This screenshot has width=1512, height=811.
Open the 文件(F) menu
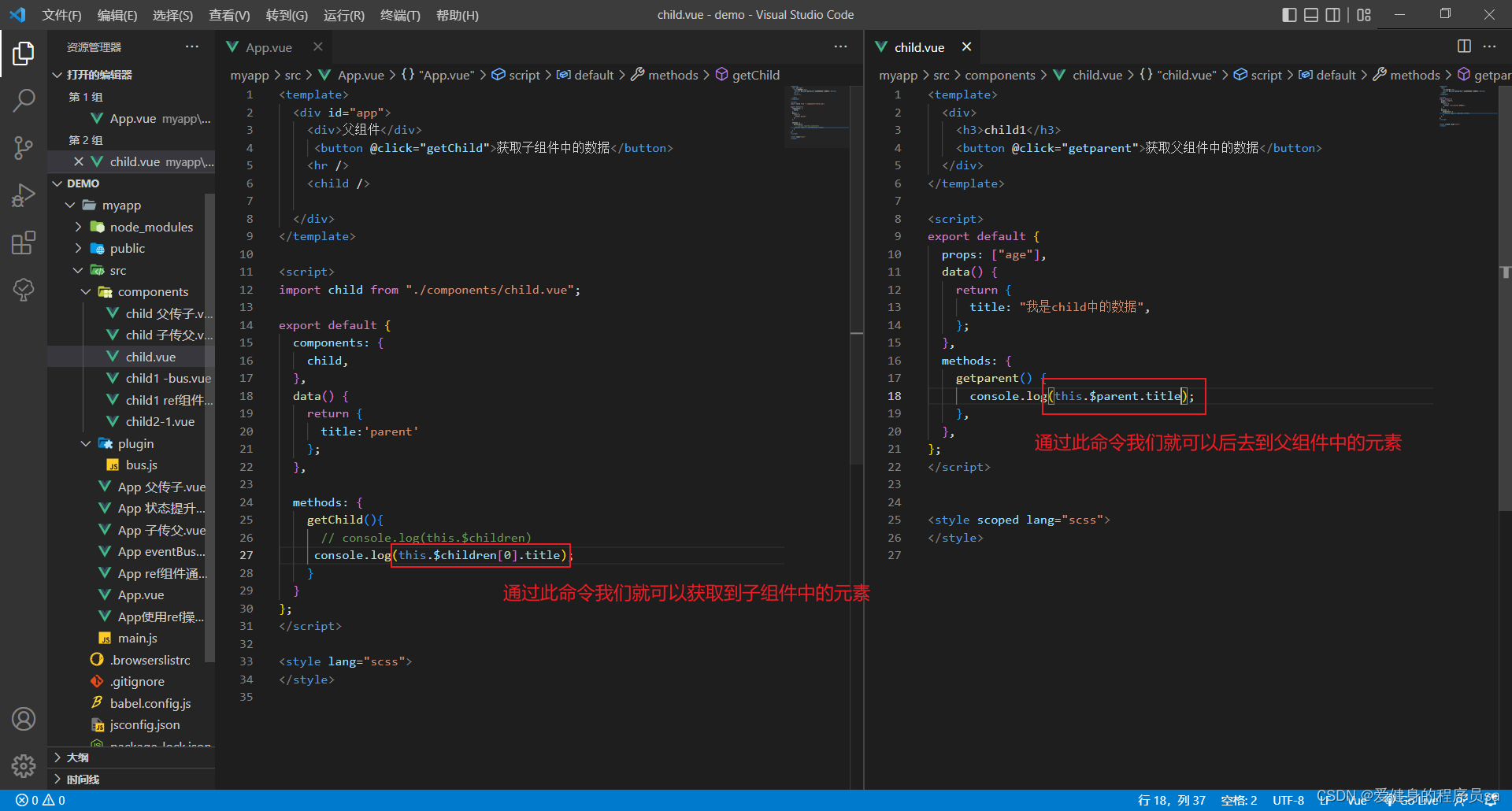[x=61, y=15]
